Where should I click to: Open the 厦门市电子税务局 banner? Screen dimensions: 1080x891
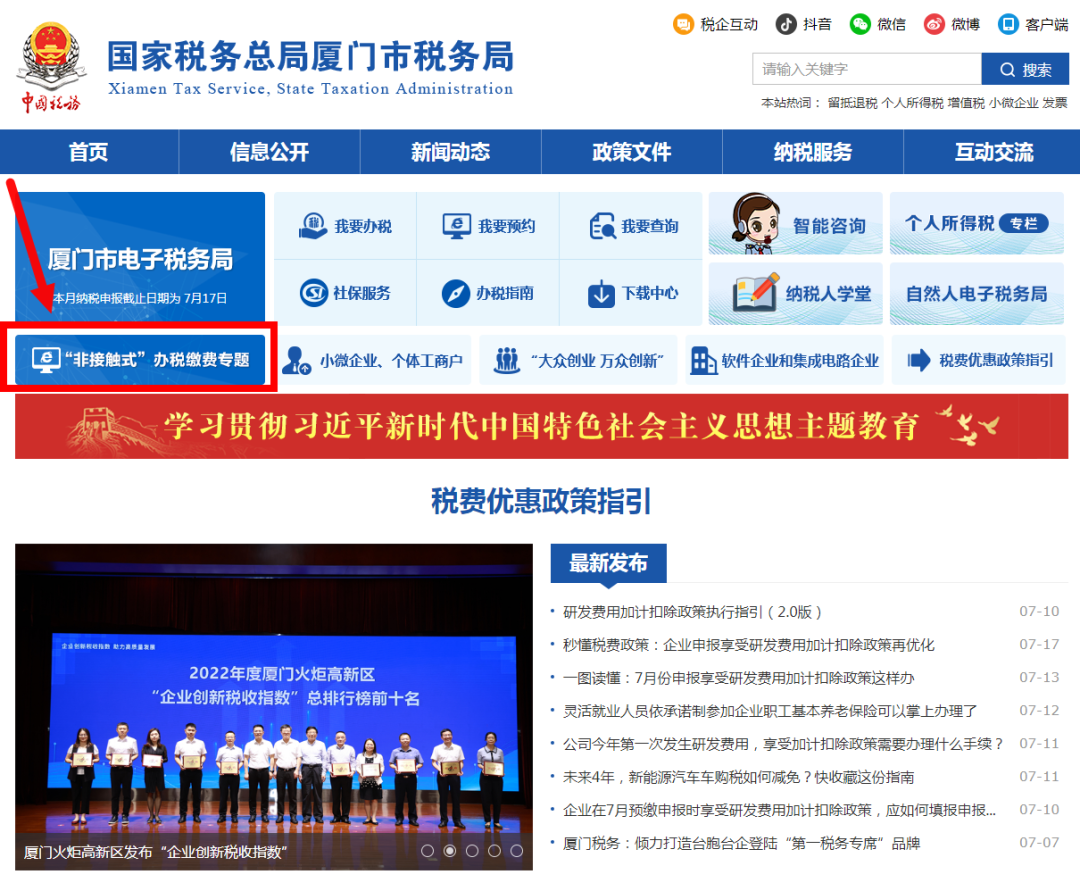tap(140, 256)
